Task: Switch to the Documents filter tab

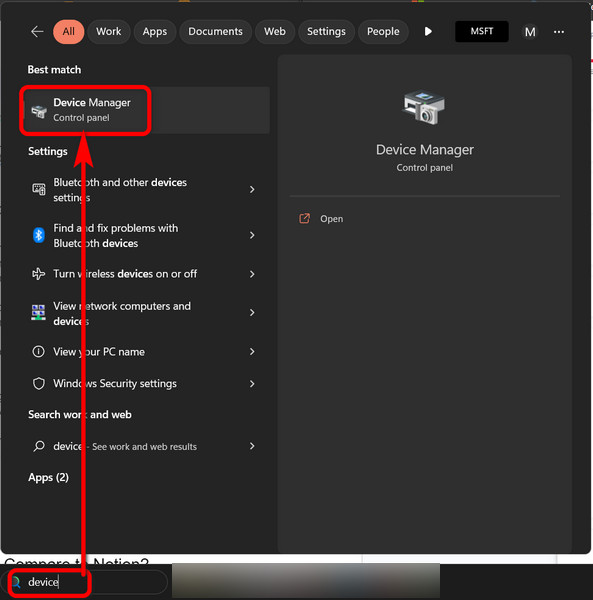Action: [x=215, y=32]
